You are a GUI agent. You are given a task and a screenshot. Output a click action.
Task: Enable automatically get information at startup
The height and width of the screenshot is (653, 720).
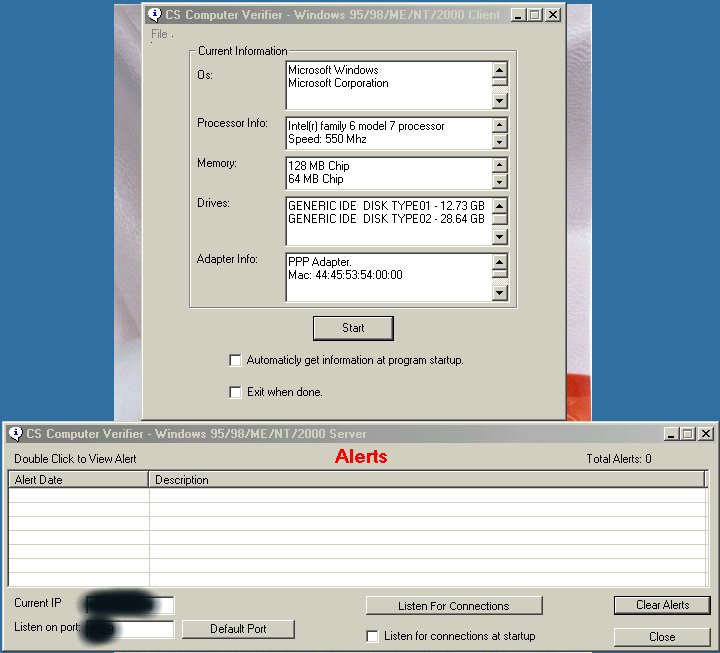pyautogui.click(x=236, y=360)
